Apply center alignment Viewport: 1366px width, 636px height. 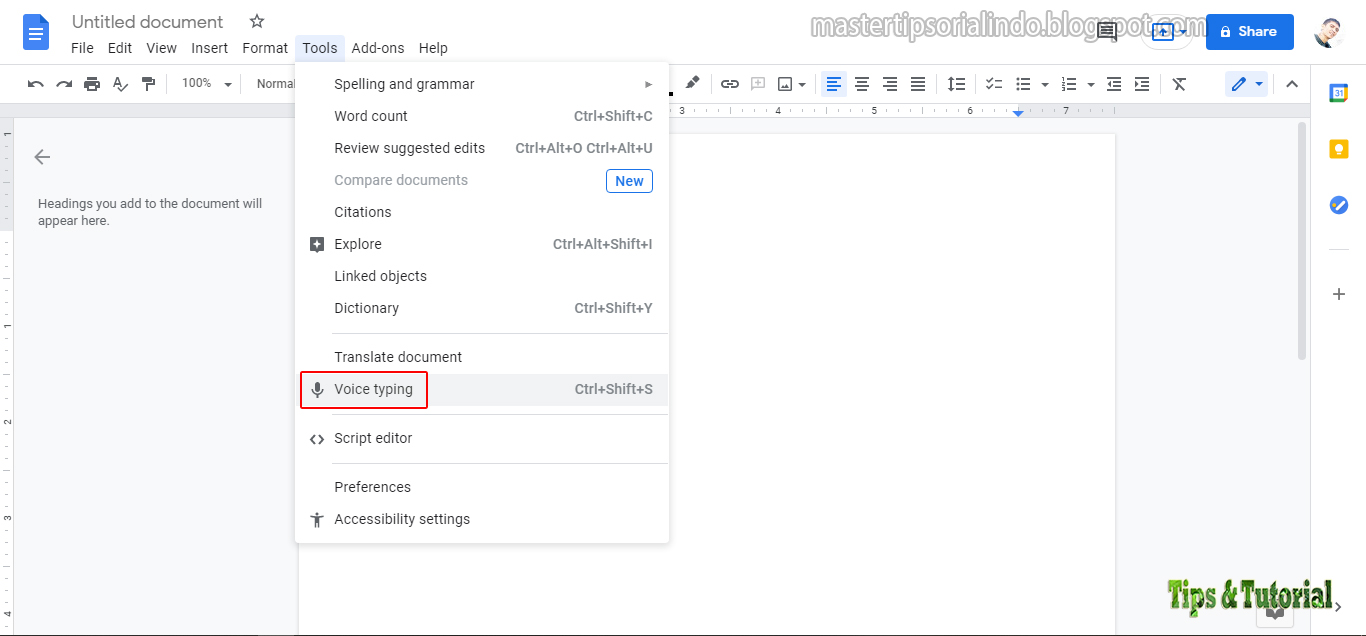coord(862,84)
